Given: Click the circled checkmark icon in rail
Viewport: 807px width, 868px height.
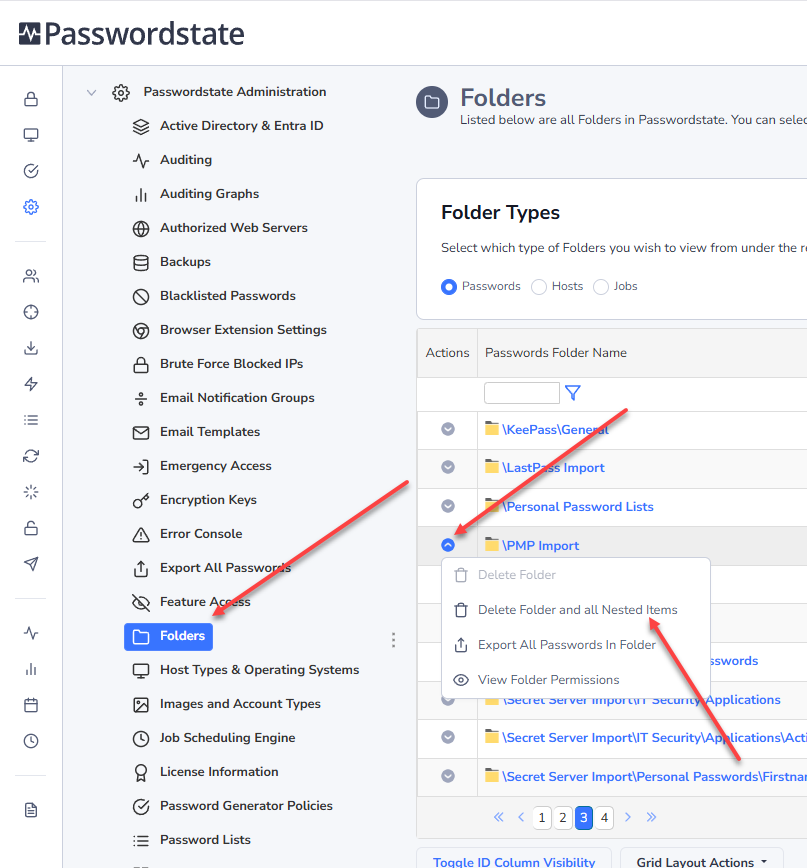Looking at the screenshot, I should [x=31, y=171].
